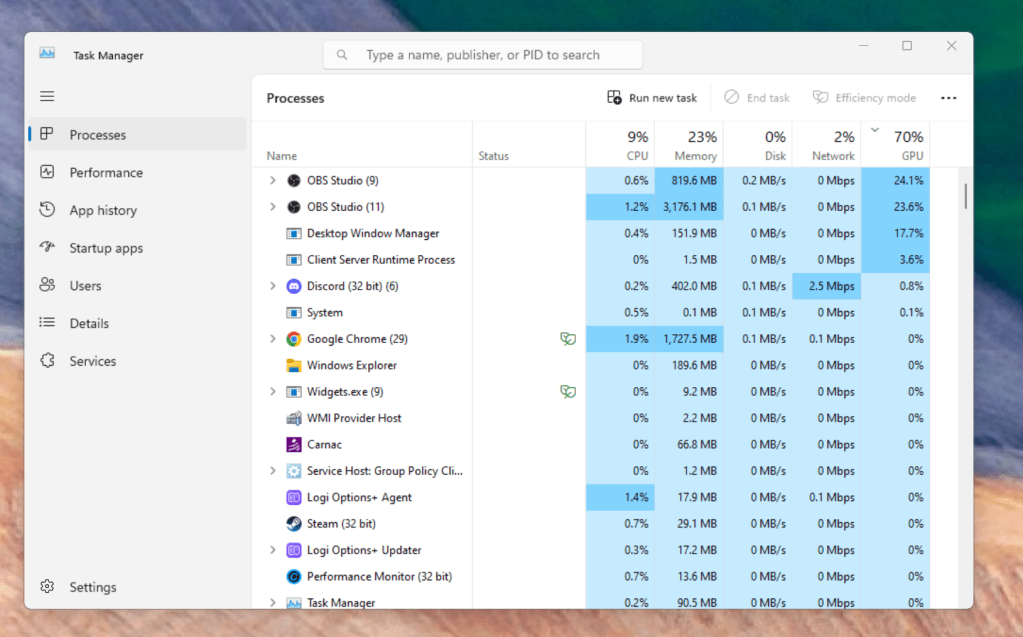Viewport: 1023px width, 637px height.
Task: Click the OBS Studio (11) icon
Action: 294,207
